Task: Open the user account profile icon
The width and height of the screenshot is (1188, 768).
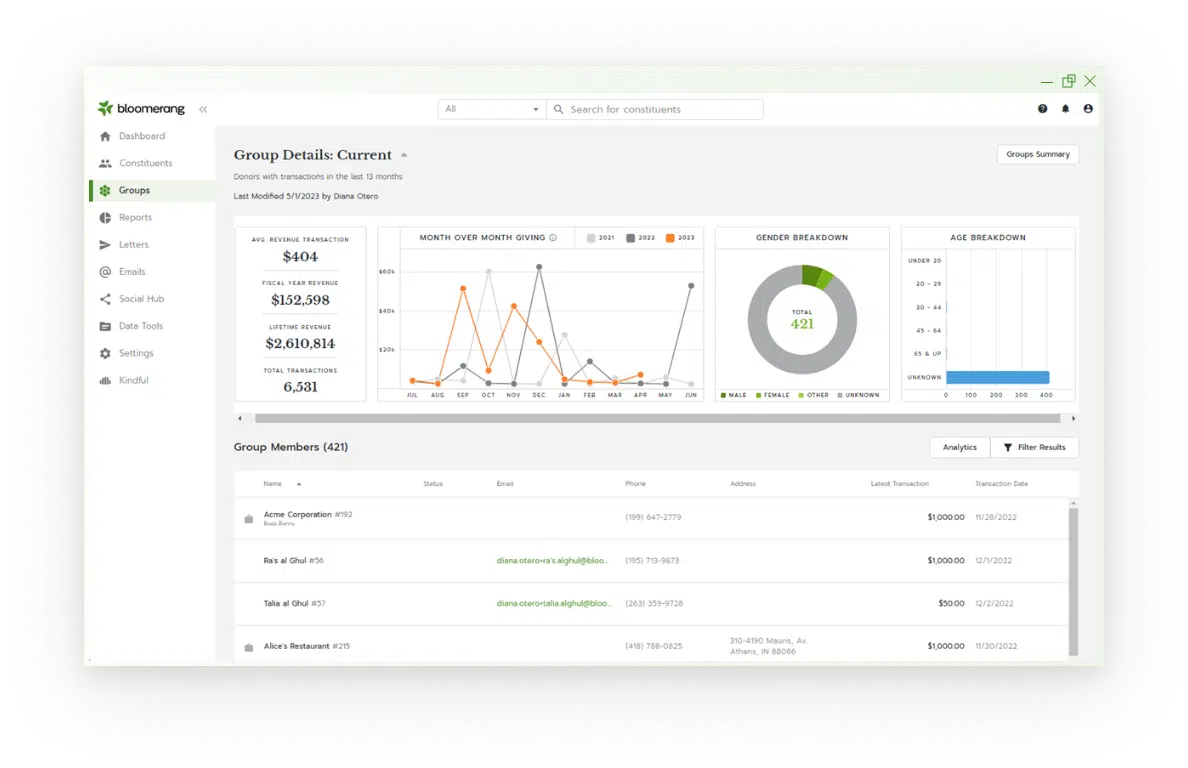Action: point(1088,109)
